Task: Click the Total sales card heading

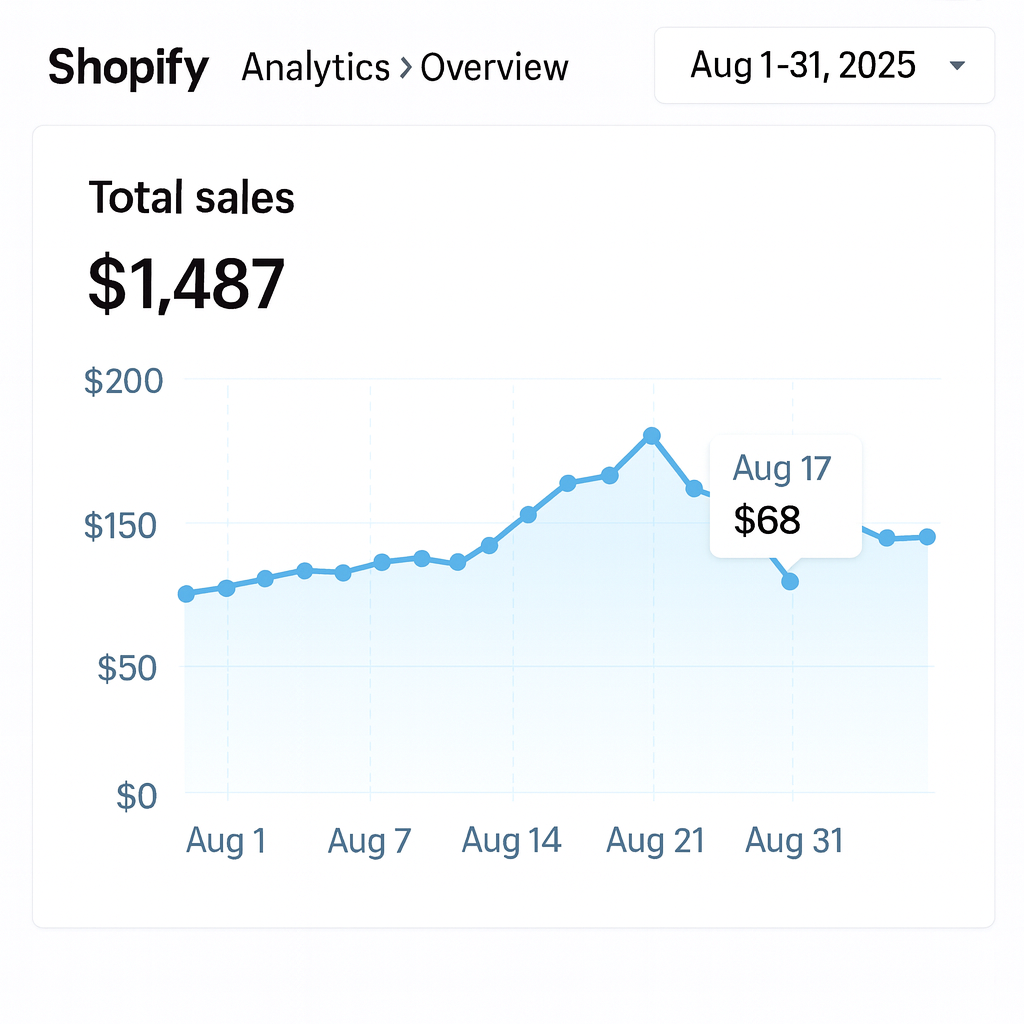Action: pos(191,197)
